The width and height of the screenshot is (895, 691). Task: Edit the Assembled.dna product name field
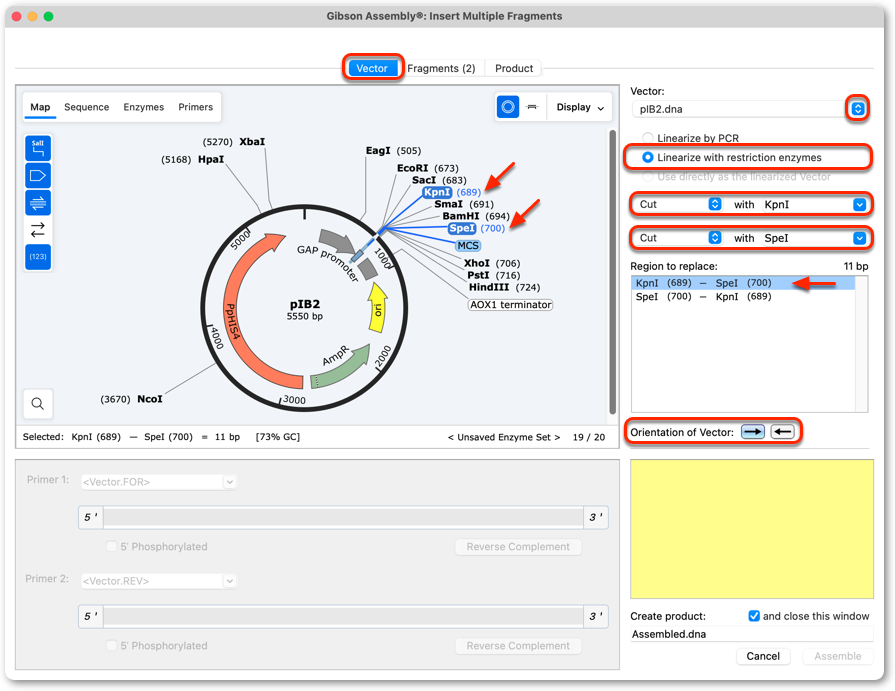tap(752, 634)
